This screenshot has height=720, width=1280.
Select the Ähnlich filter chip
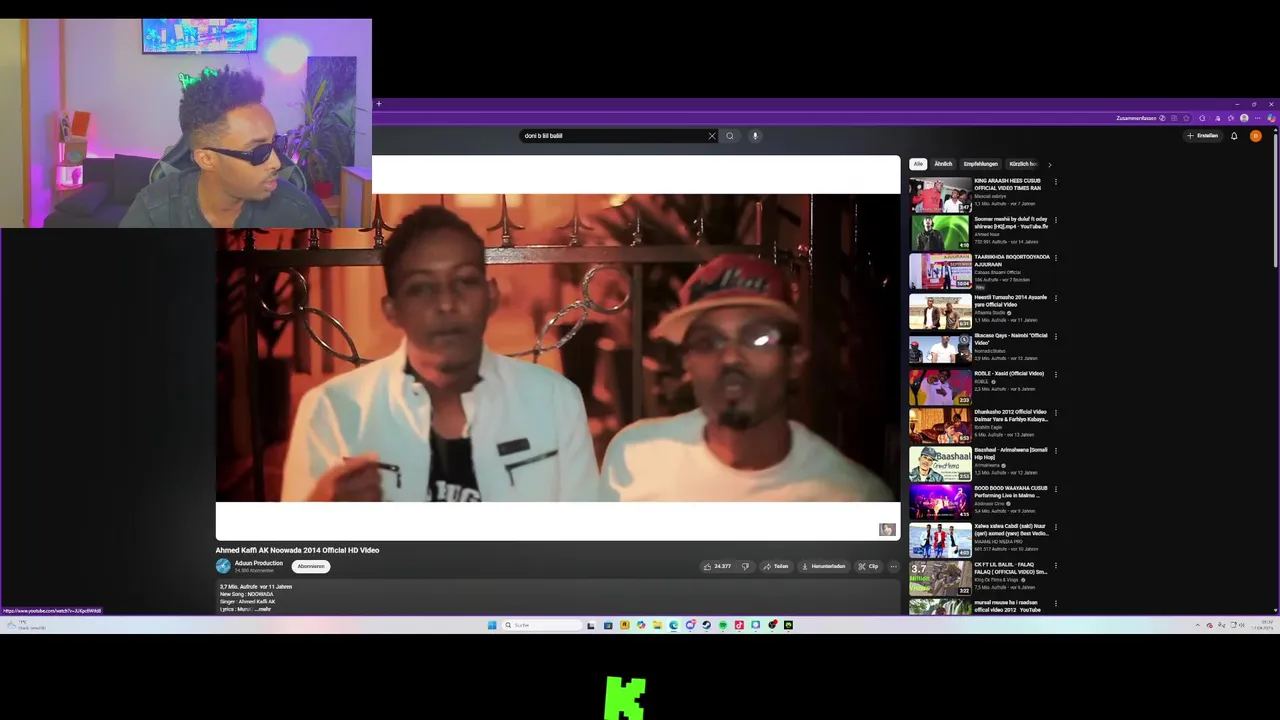click(943, 164)
